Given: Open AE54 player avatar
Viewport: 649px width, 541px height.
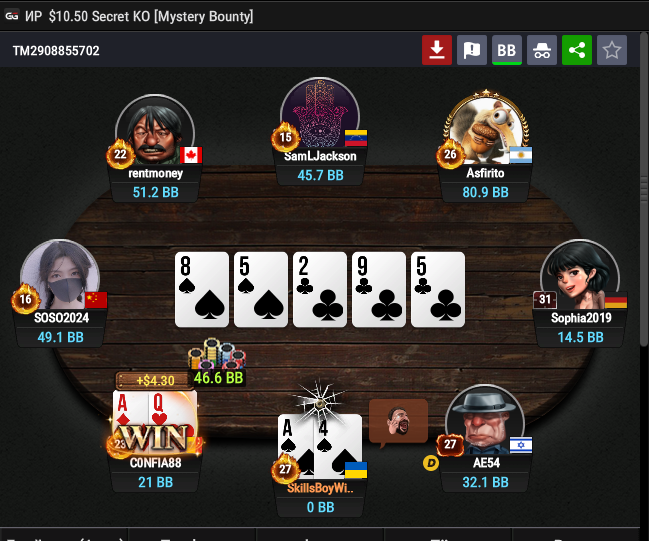Looking at the screenshot, I should [485, 419].
